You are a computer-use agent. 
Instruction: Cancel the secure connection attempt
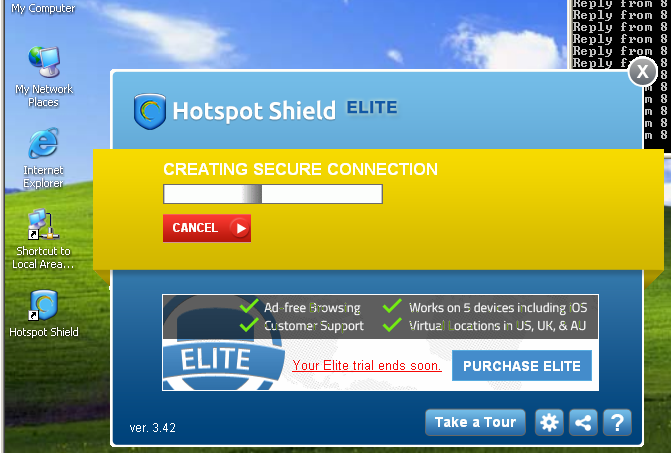click(207, 228)
